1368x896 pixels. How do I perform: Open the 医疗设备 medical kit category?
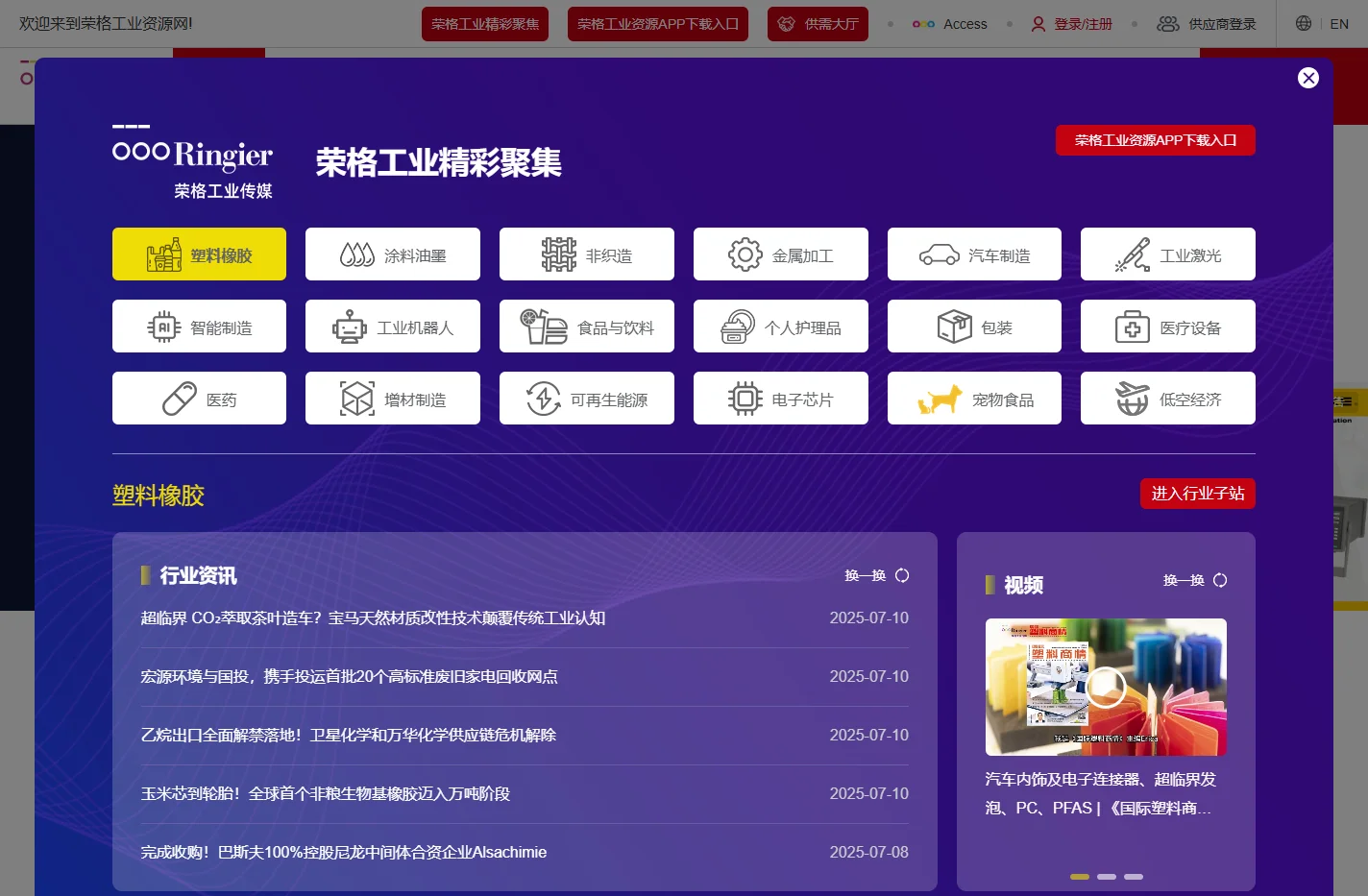(1168, 327)
